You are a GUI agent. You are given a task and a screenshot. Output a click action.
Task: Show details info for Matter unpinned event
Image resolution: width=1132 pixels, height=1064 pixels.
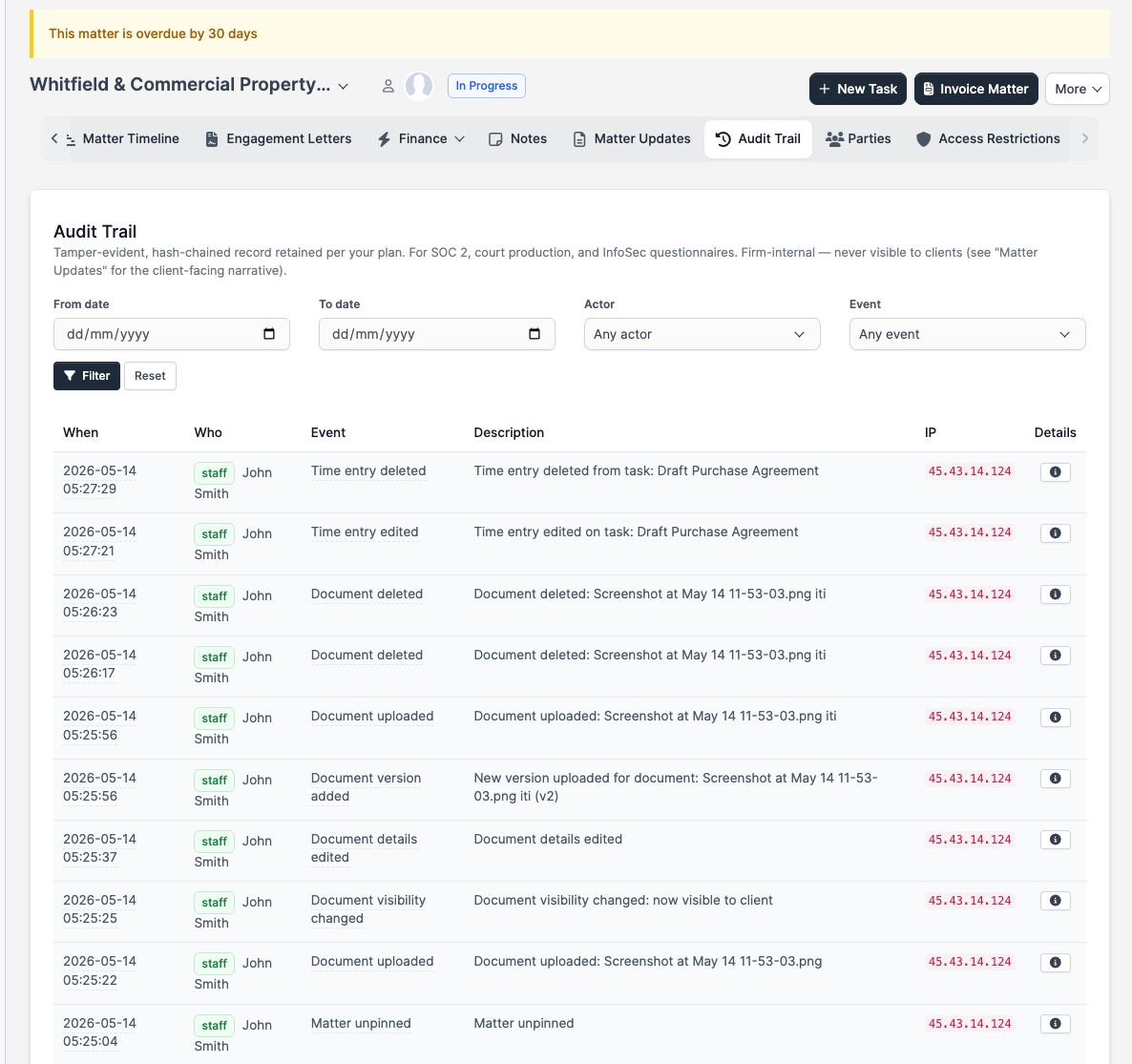coord(1055,1024)
